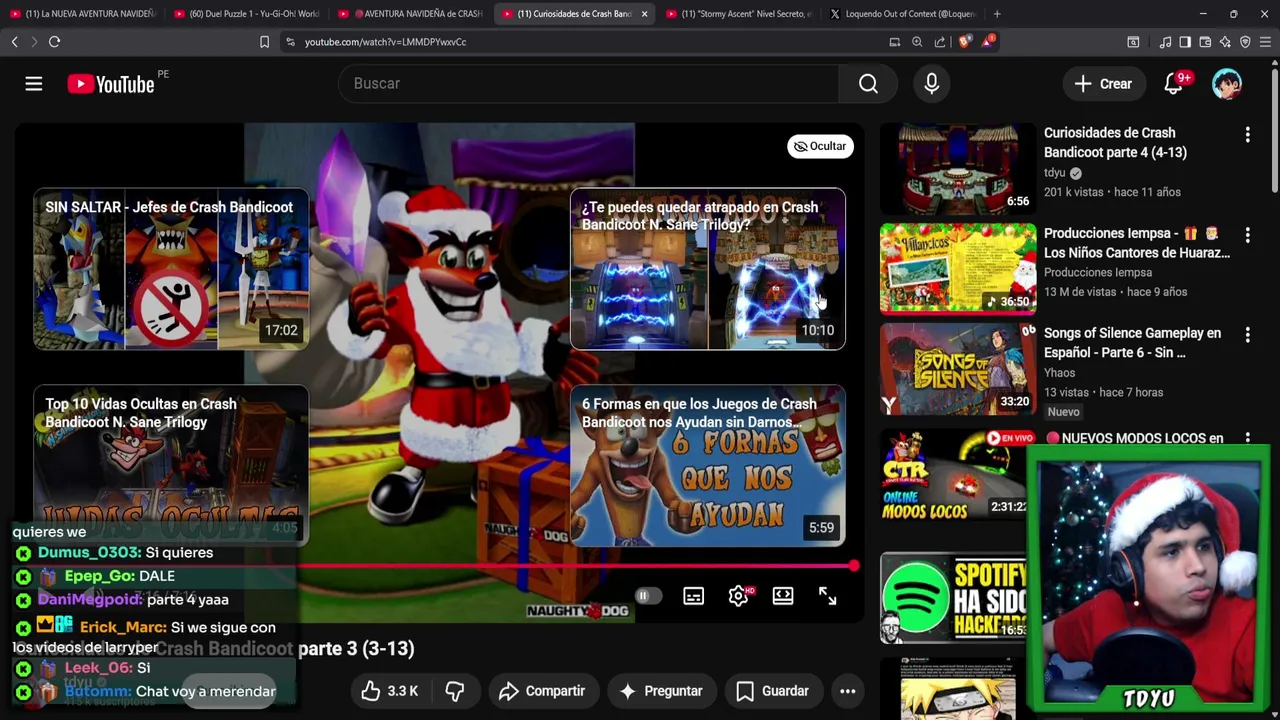The image size is (1280, 720).
Task: Seek using the red video progress bar
Action: pyautogui.click(x=439, y=567)
